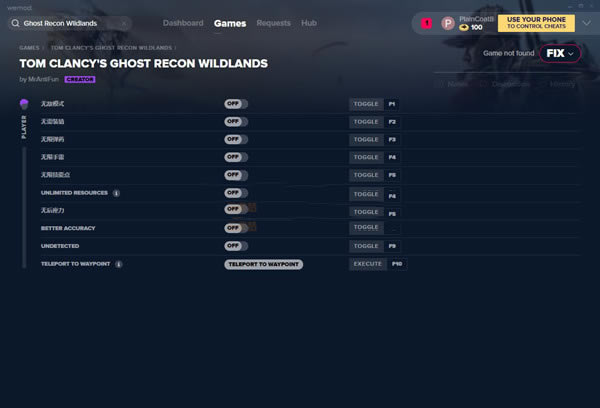The image size is (600, 408).
Task: Click the F9 hotkey key box
Action: coord(392,246)
